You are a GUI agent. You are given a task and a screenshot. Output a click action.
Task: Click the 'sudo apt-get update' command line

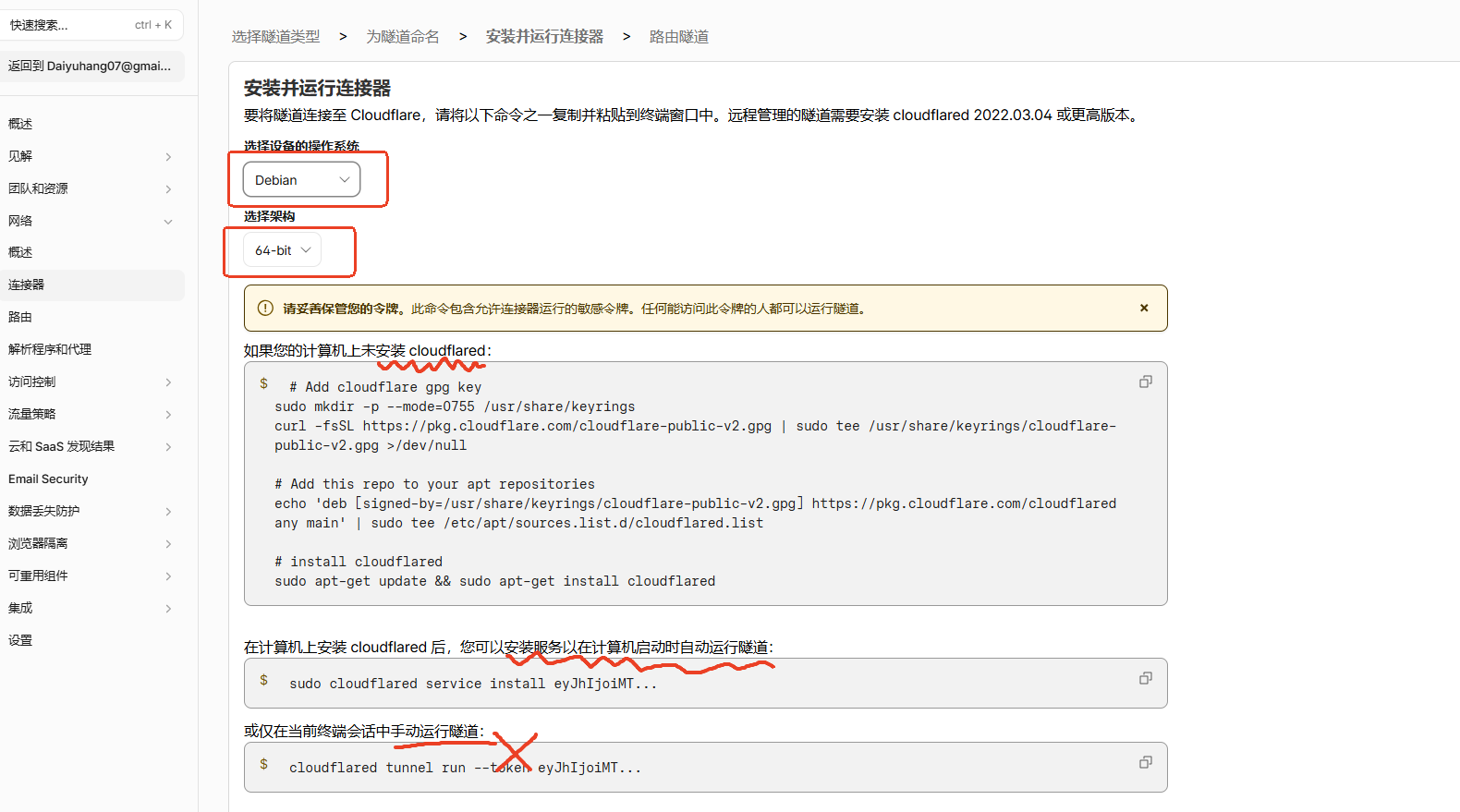click(x=494, y=581)
